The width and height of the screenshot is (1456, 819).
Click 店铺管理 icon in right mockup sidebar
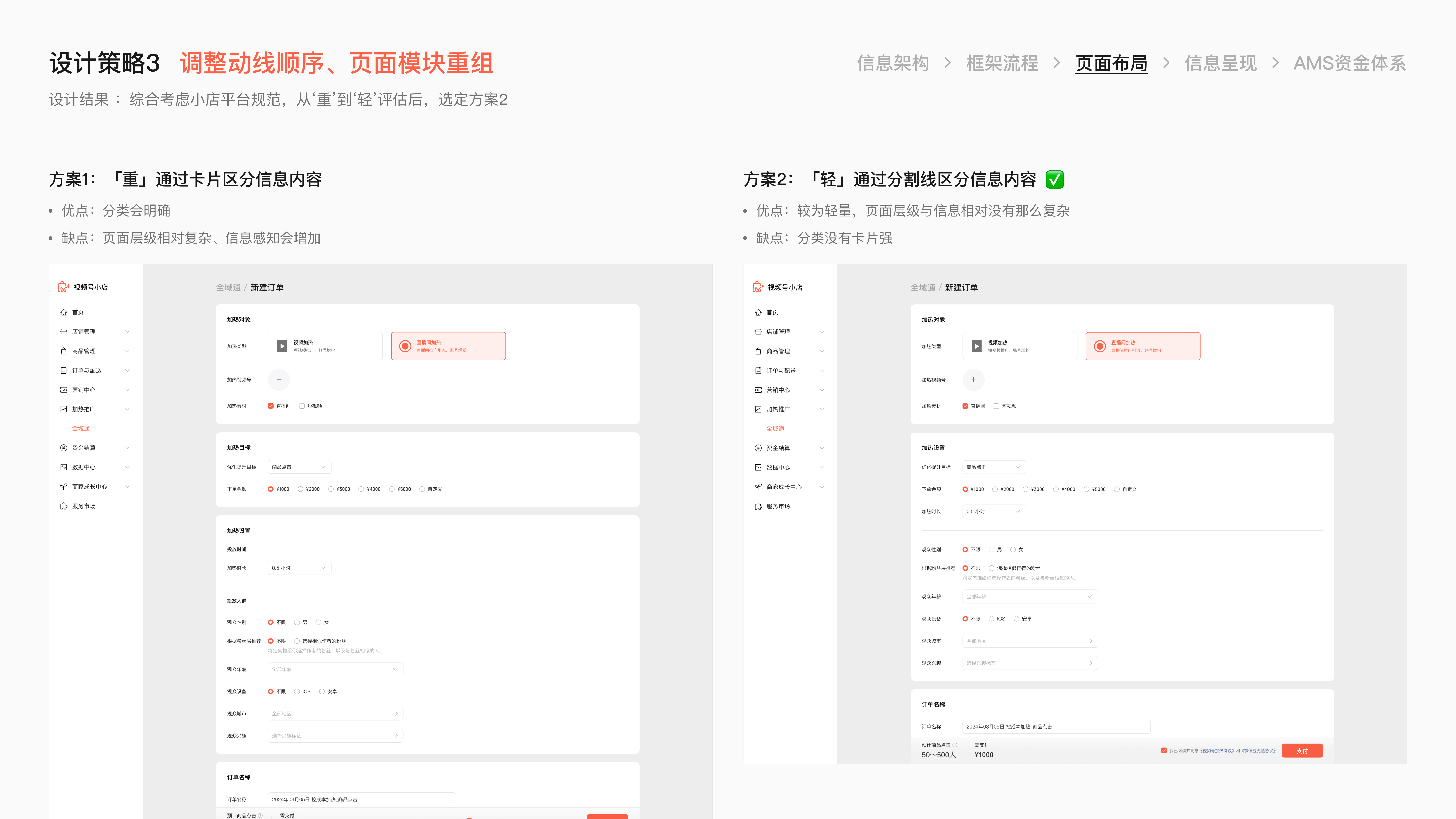pyautogui.click(x=759, y=332)
